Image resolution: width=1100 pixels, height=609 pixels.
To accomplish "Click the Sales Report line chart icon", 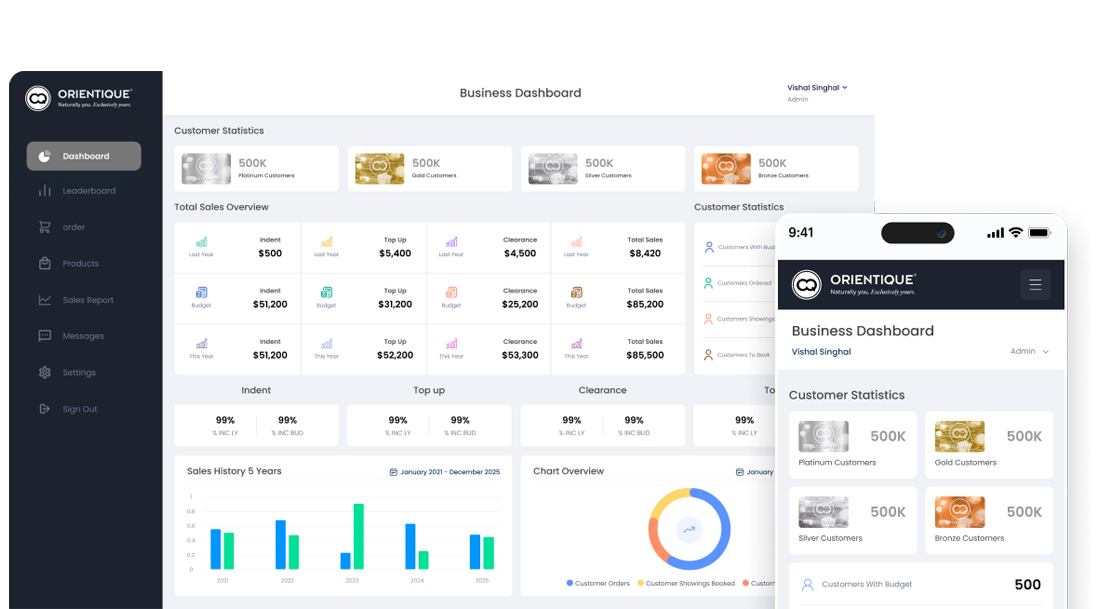I will click(45, 300).
